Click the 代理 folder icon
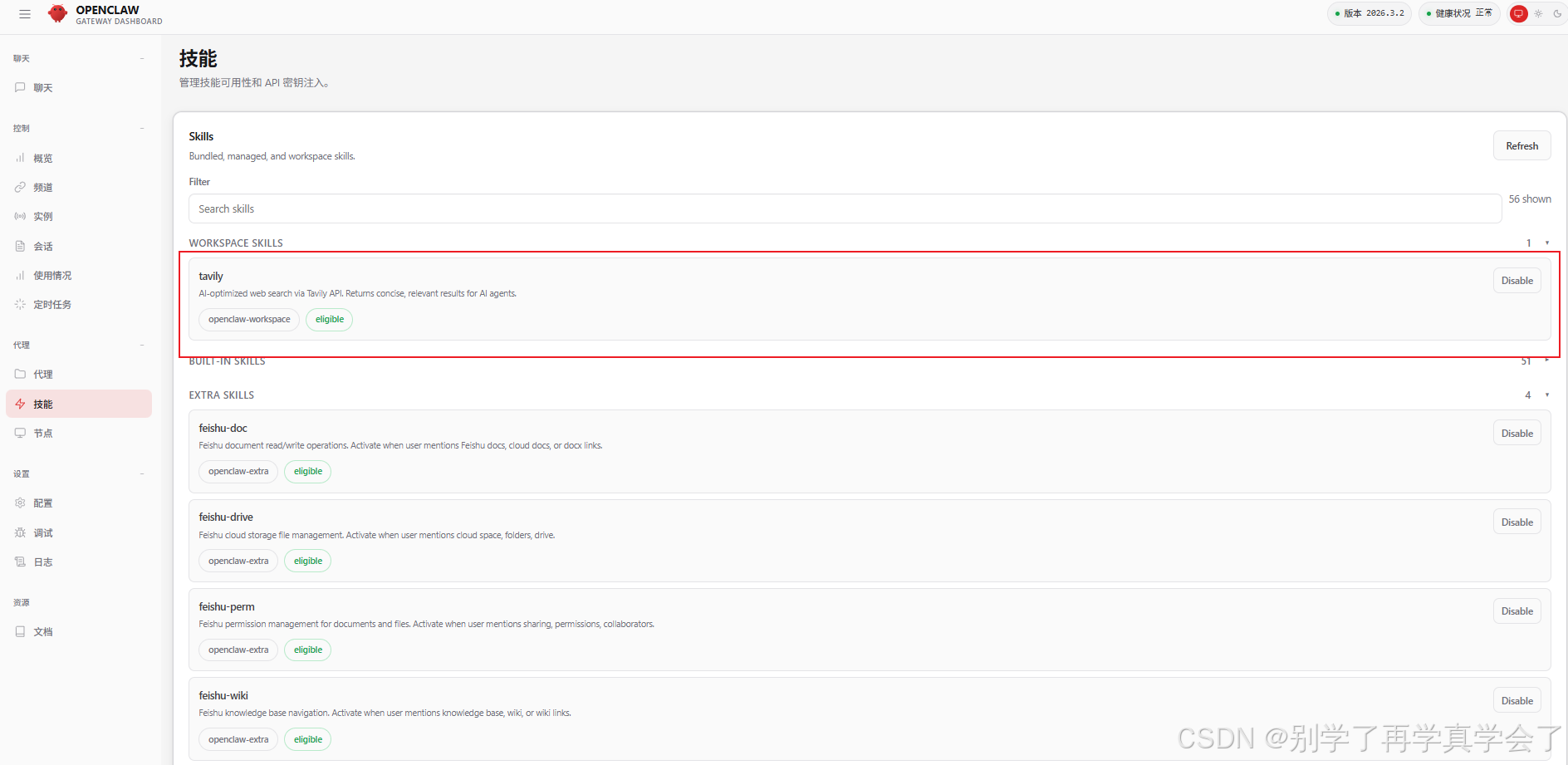Viewport: 1568px width, 765px height. point(20,374)
